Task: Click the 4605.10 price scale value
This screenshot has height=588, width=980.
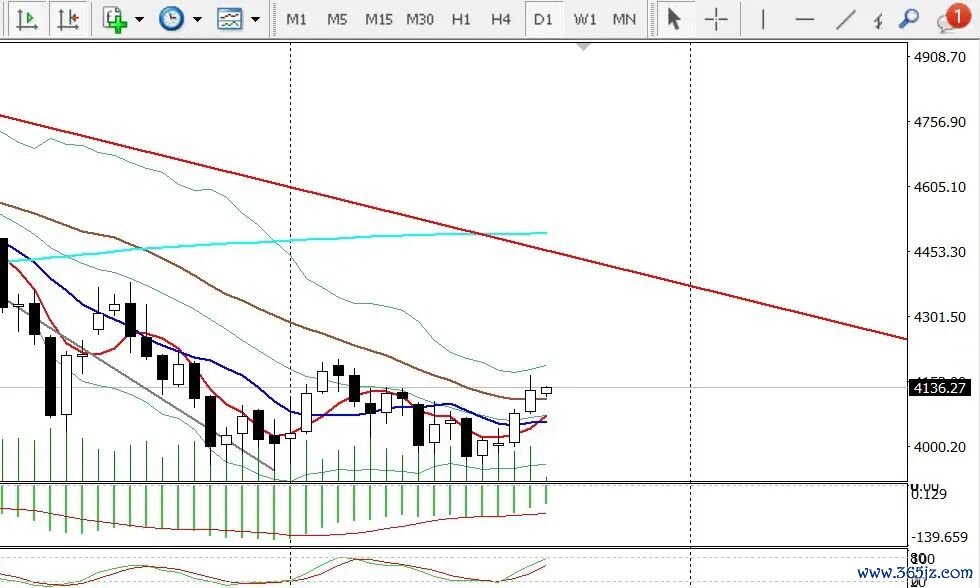Action: click(939, 187)
